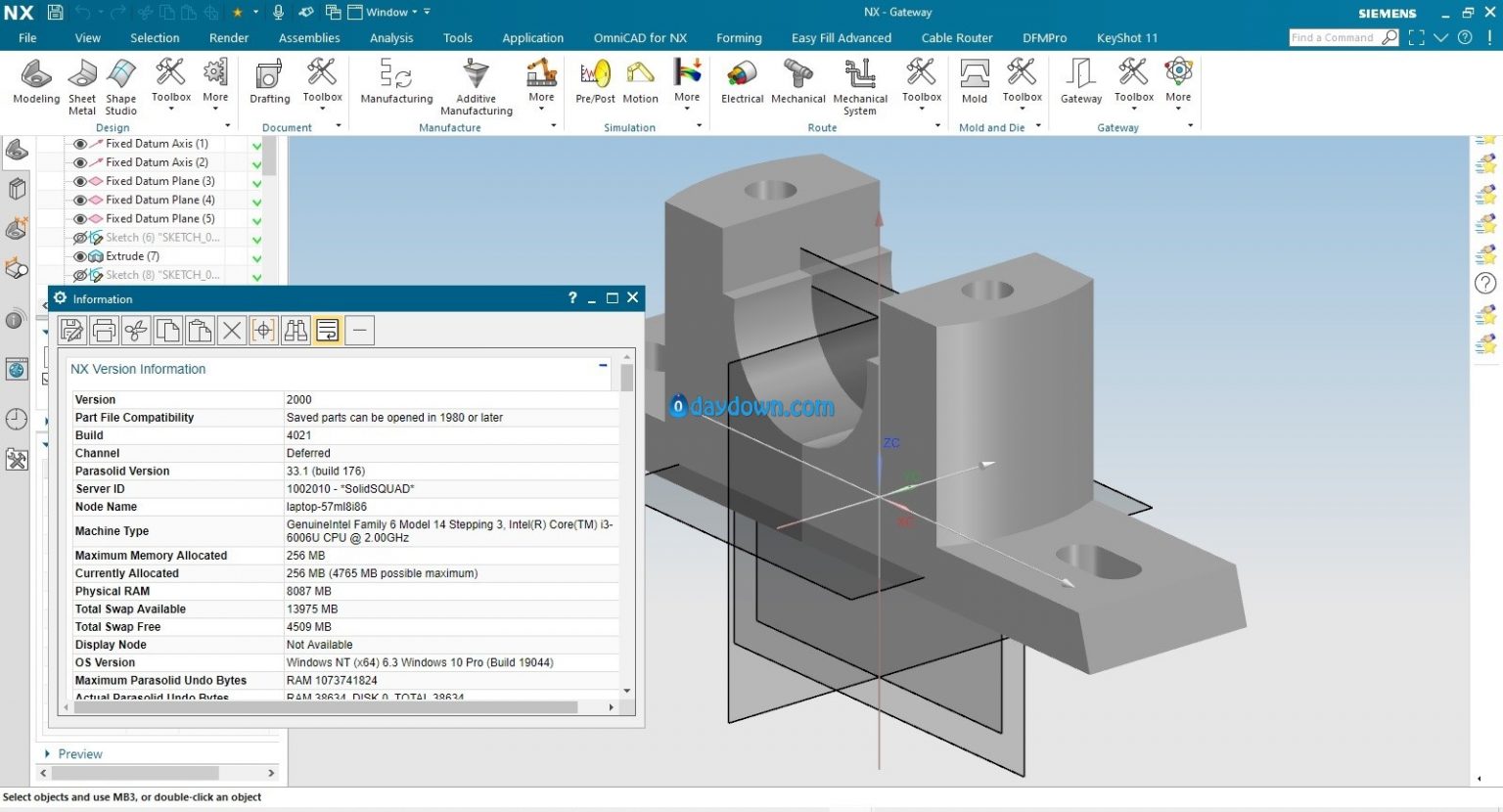This screenshot has width=1503, height=812.
Task: Select Extrude (7) in the part navigator
Action: (x=132, y=256)
